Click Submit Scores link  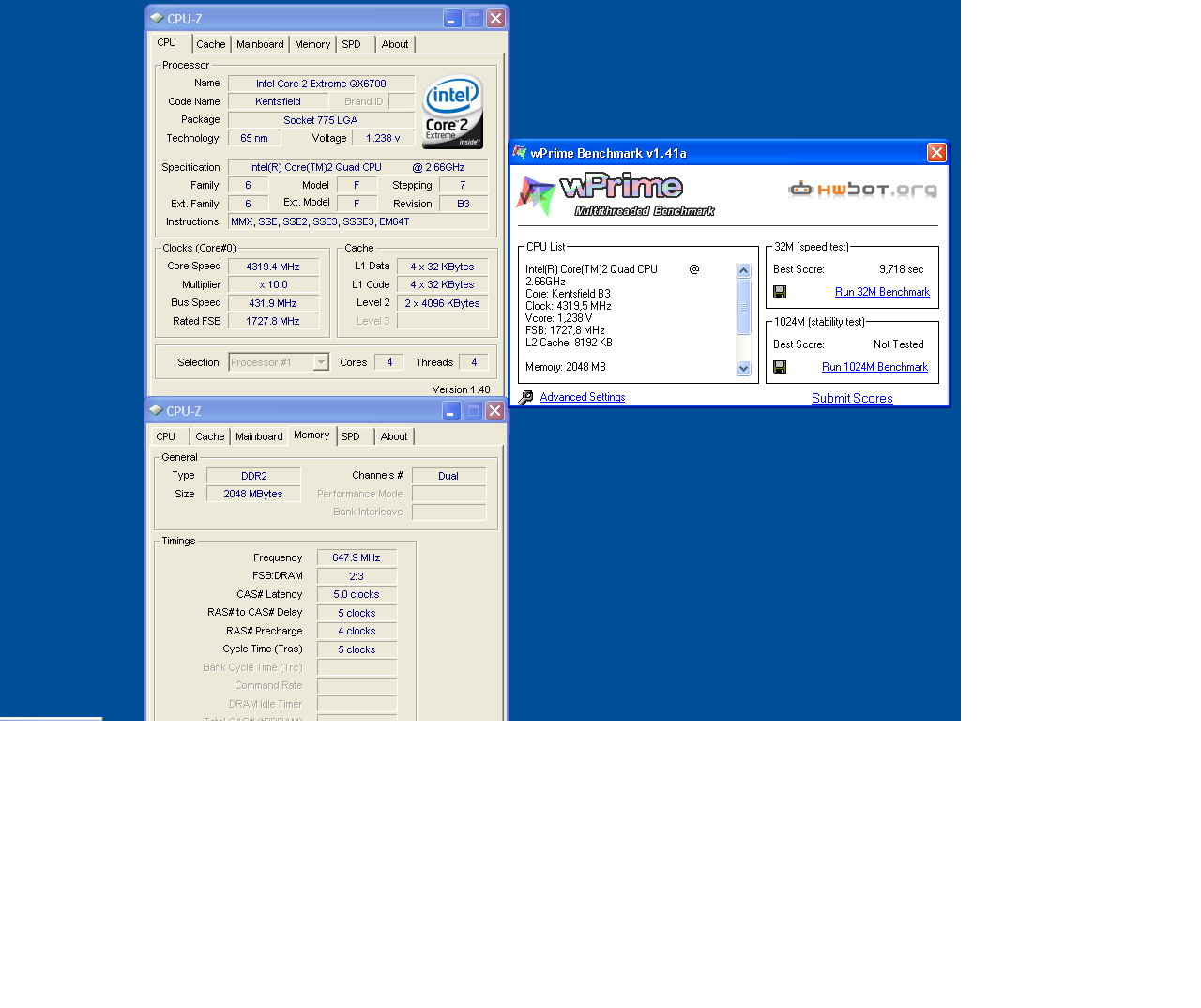tap(852, 398)
